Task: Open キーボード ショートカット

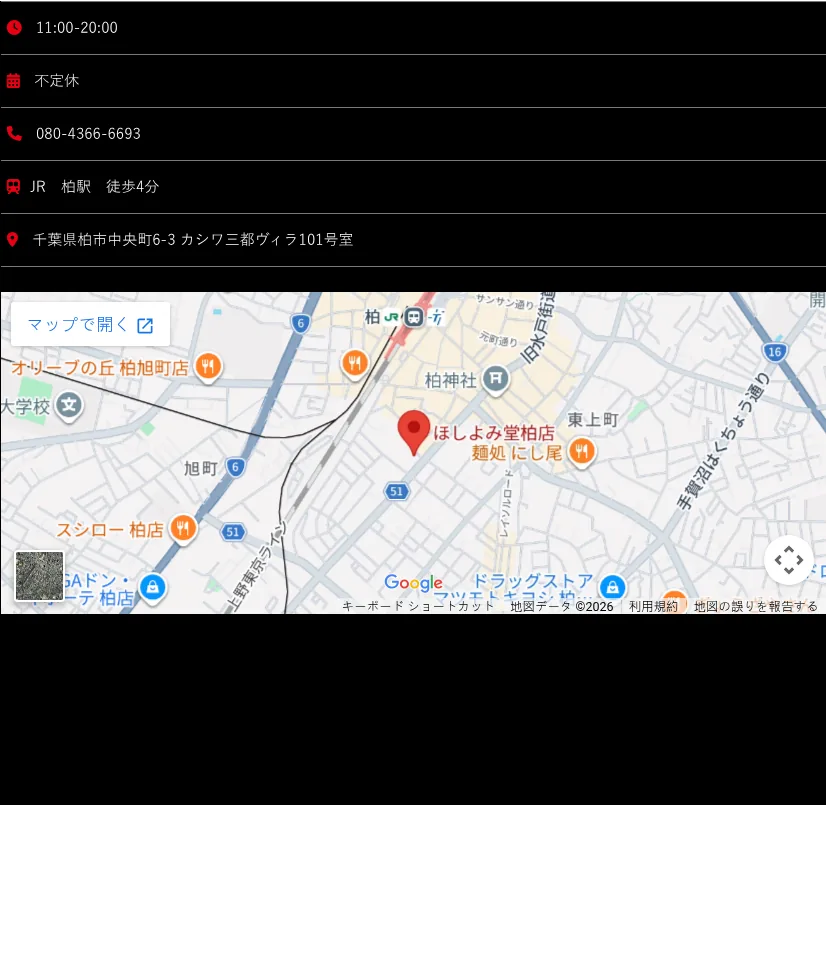Action: pyautogui.click(x=418, y=606)
